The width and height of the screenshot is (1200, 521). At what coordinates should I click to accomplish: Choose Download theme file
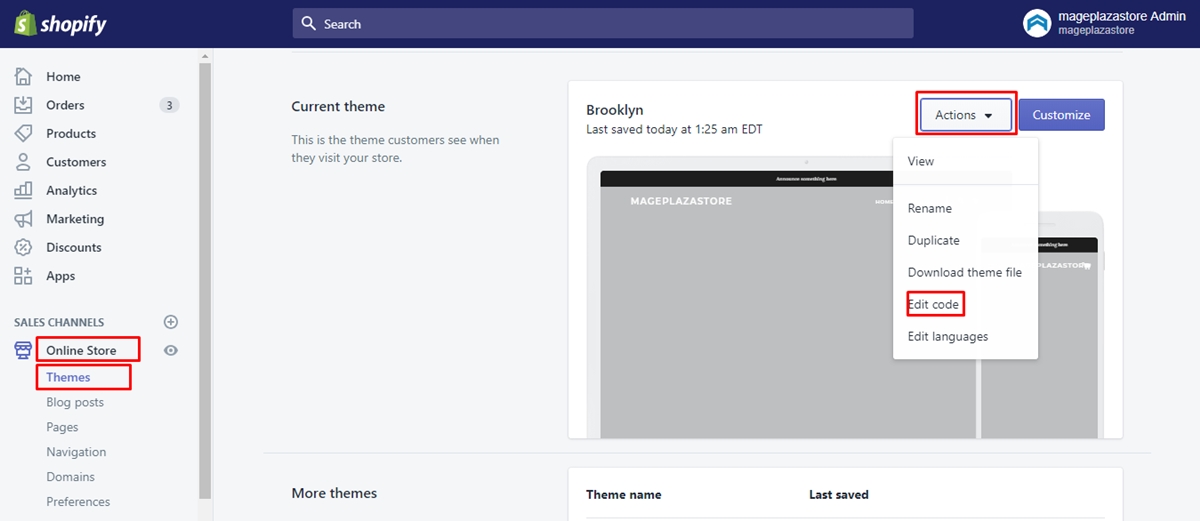click(965, 272)
